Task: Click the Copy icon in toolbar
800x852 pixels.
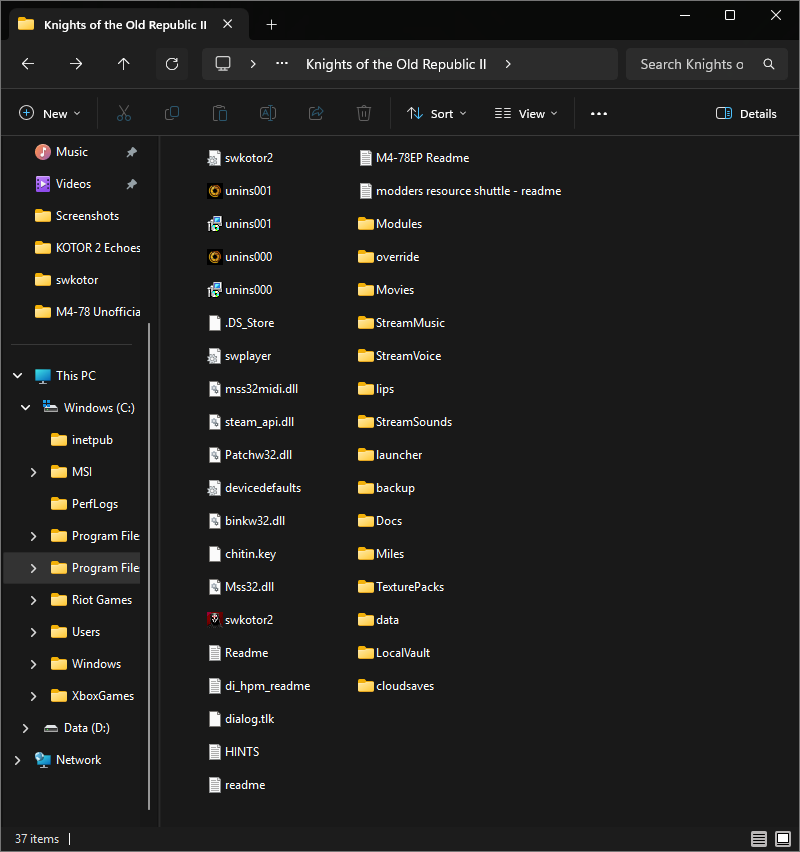Action: point(172,114)
